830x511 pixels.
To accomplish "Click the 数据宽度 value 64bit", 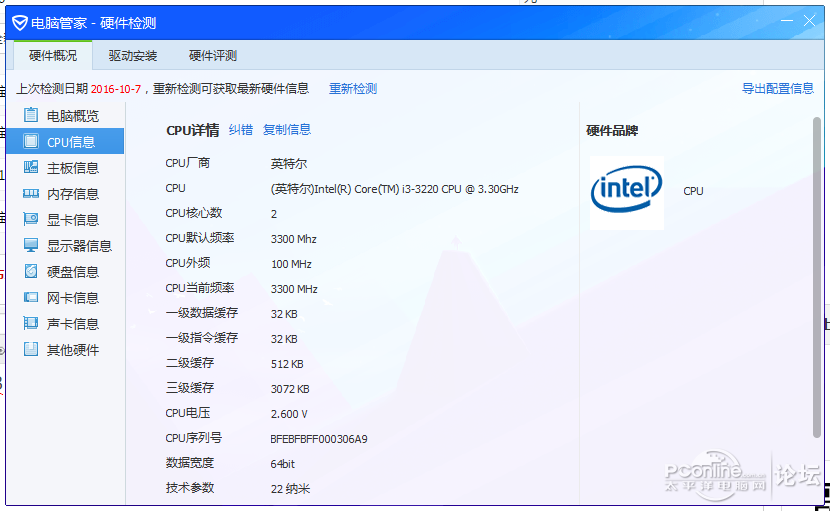I will 283,464.
